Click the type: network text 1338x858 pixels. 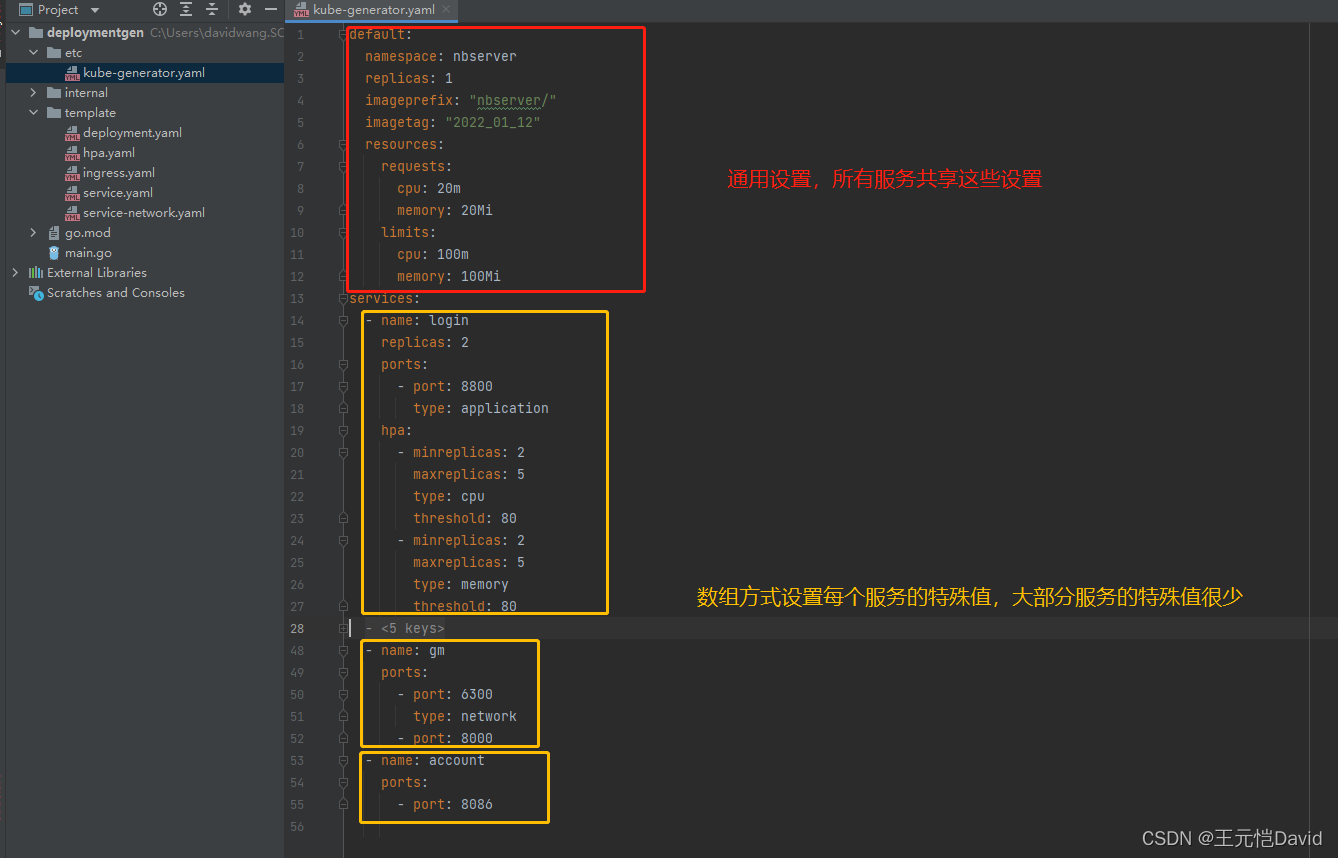(x=465, y=717)
